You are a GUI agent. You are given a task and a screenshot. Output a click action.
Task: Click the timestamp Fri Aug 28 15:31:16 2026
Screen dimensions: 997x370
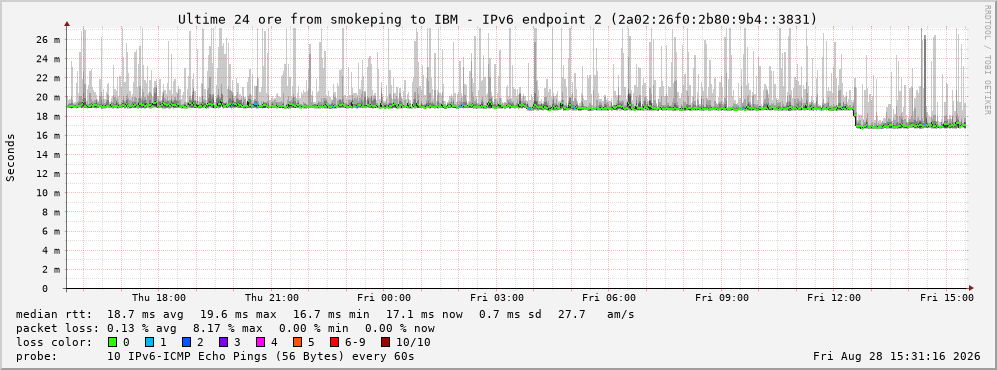pos(897,356)
